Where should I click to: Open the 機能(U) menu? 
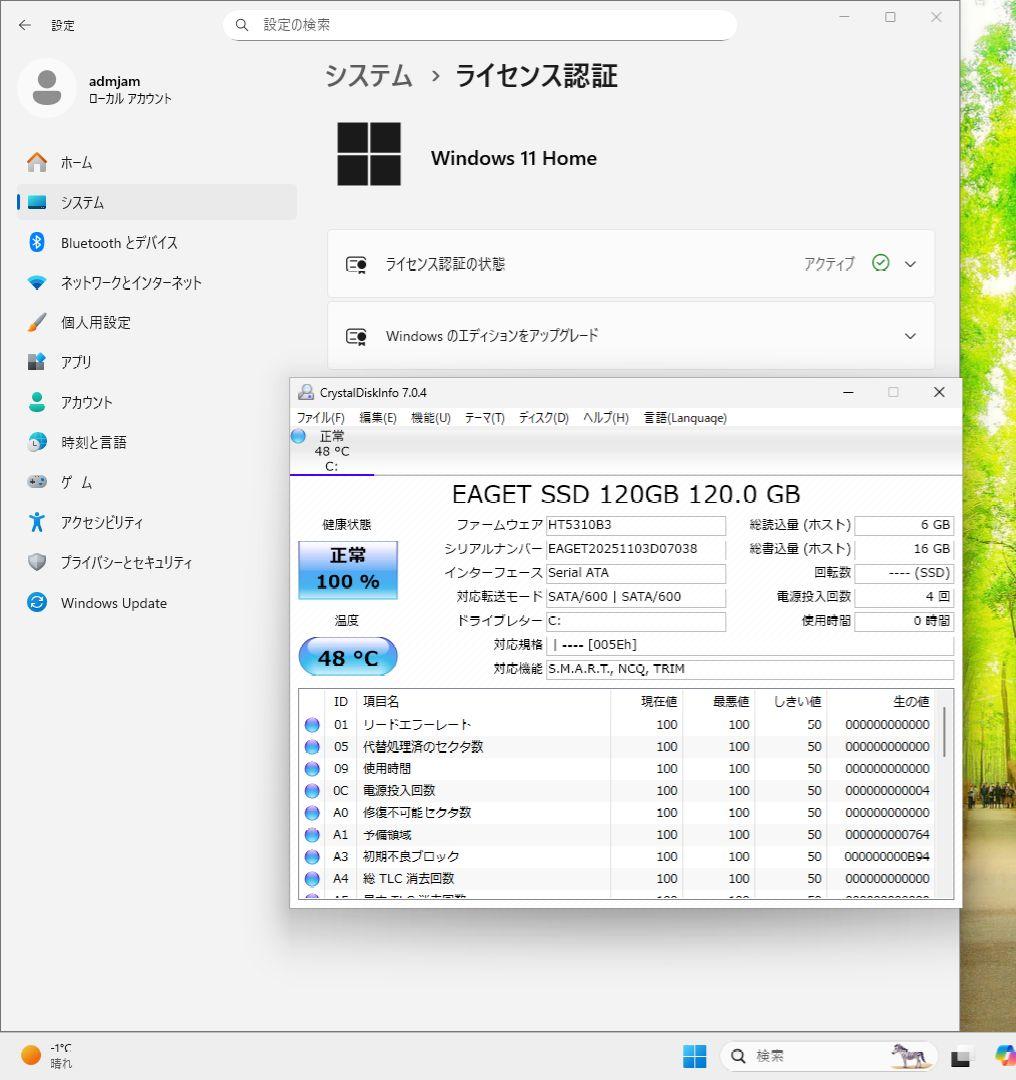[430, 418]
